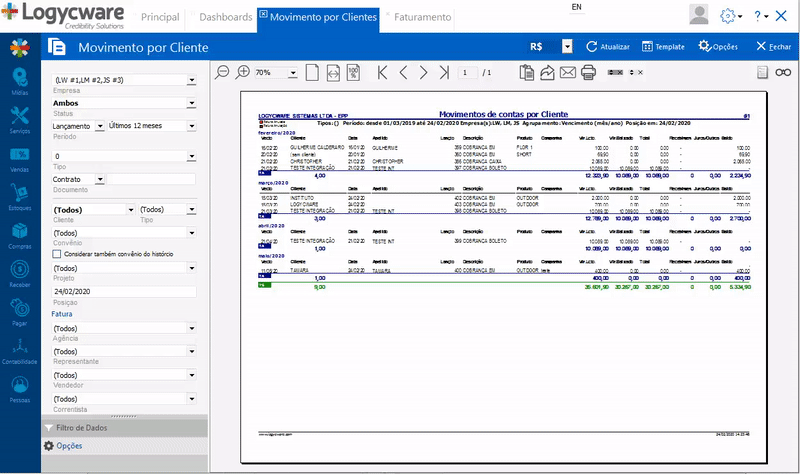This screenshot has height=474, width=800.
Task: Open the Vendas sidebar module
Action: click(x=18, y=159)
